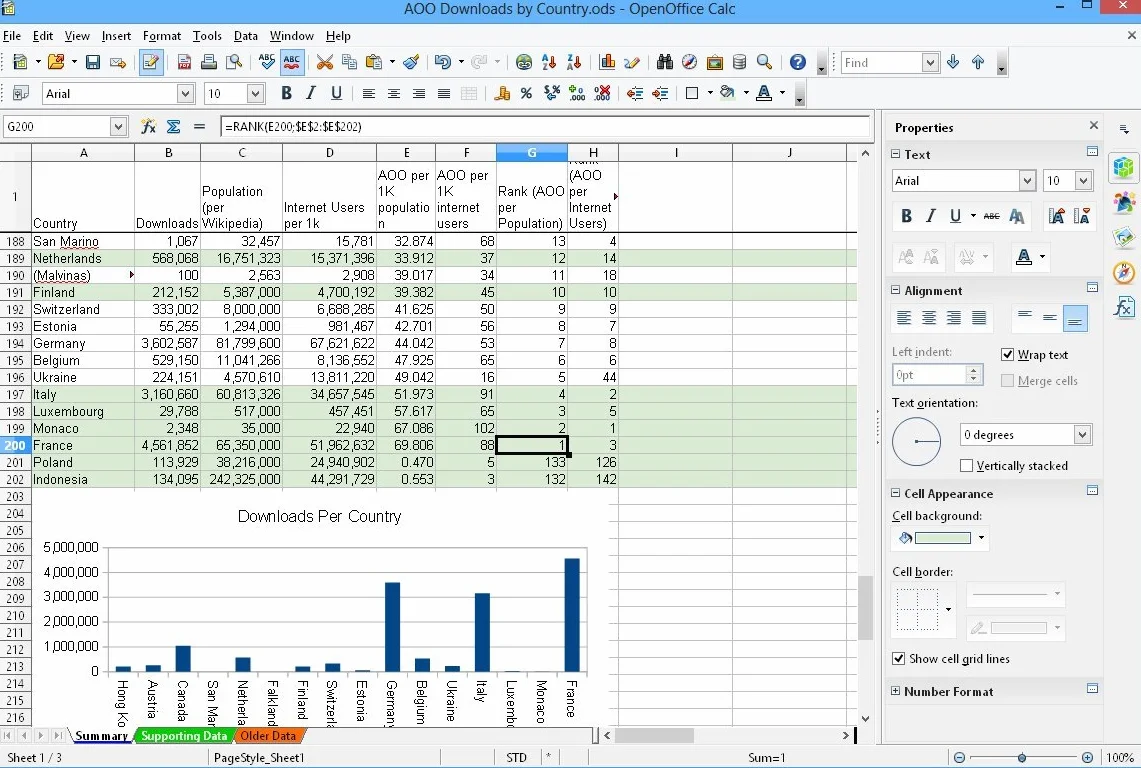Toggle Show cell grid lines checkbox

point(899,658)
